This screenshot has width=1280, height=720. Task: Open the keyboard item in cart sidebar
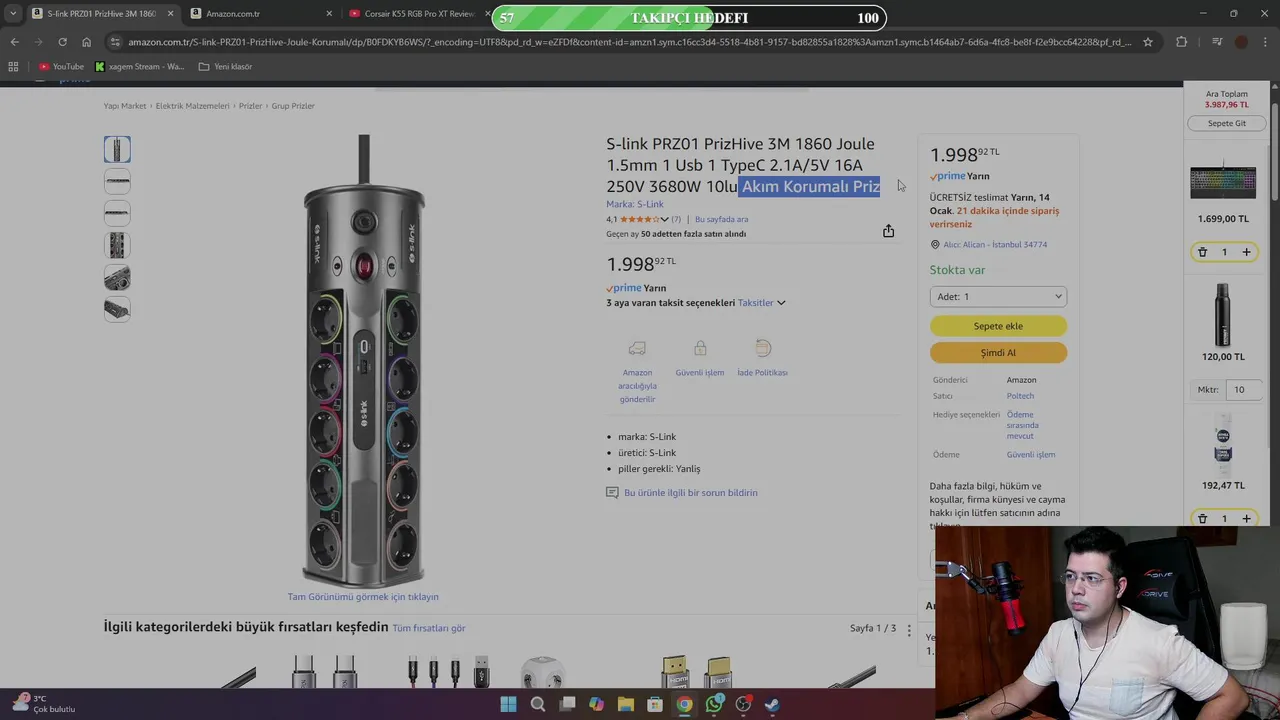click(1223, 181)
